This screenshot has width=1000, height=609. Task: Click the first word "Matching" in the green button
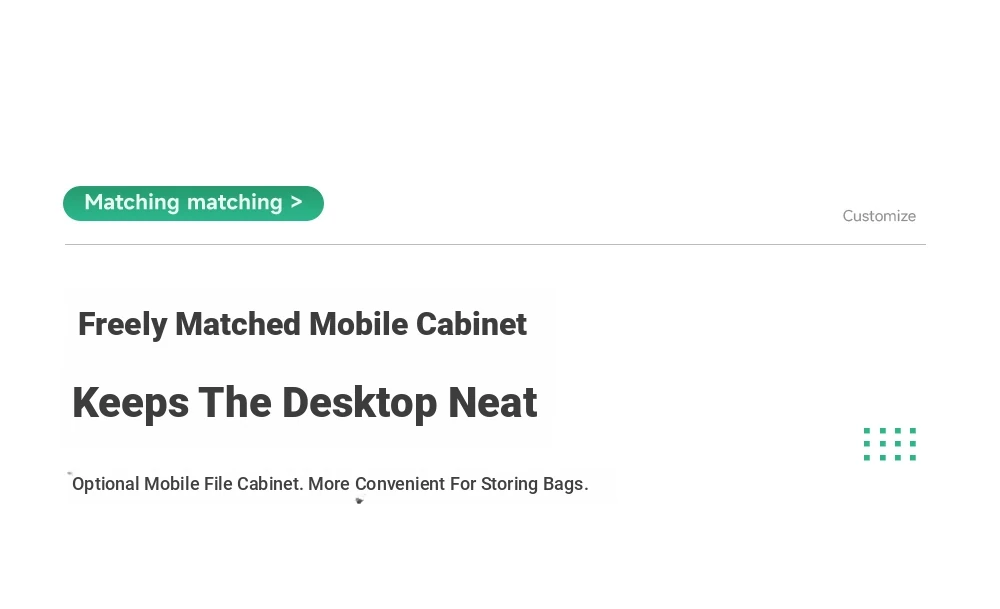coord(132,203)
